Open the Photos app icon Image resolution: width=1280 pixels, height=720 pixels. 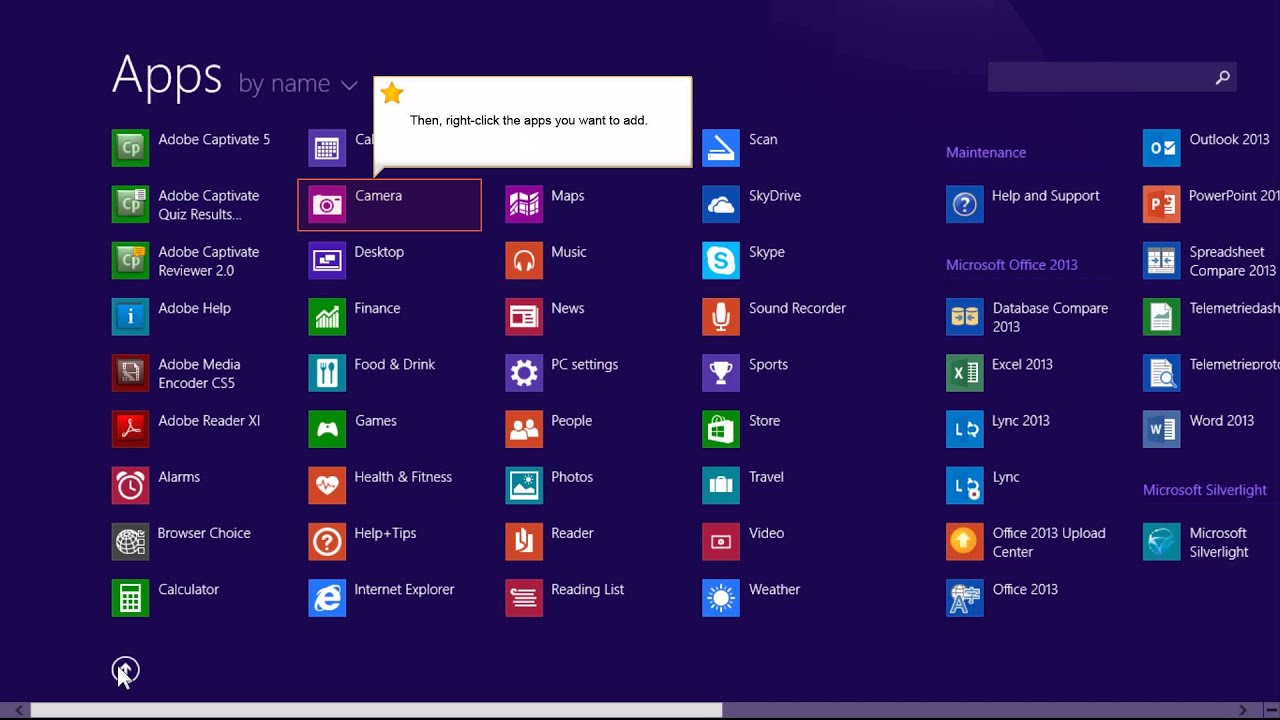click(524, 485)
